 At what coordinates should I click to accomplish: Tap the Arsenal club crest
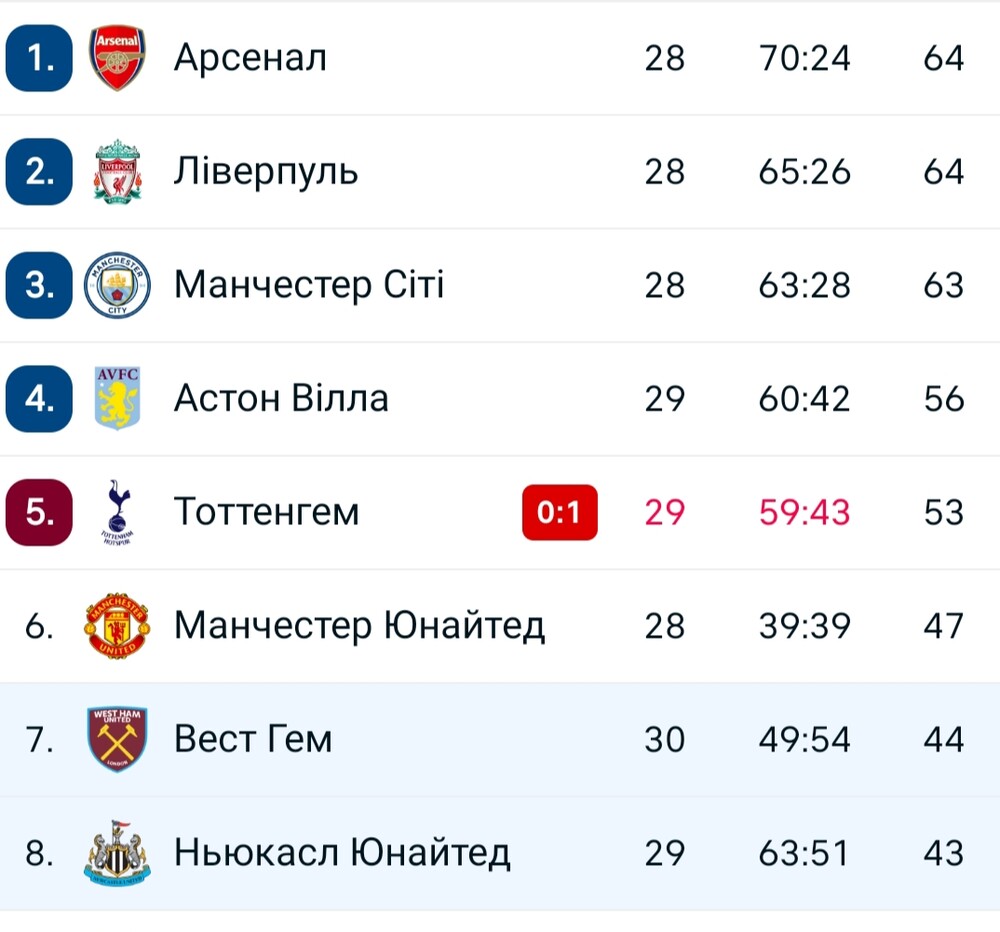(x=117, y=58)
